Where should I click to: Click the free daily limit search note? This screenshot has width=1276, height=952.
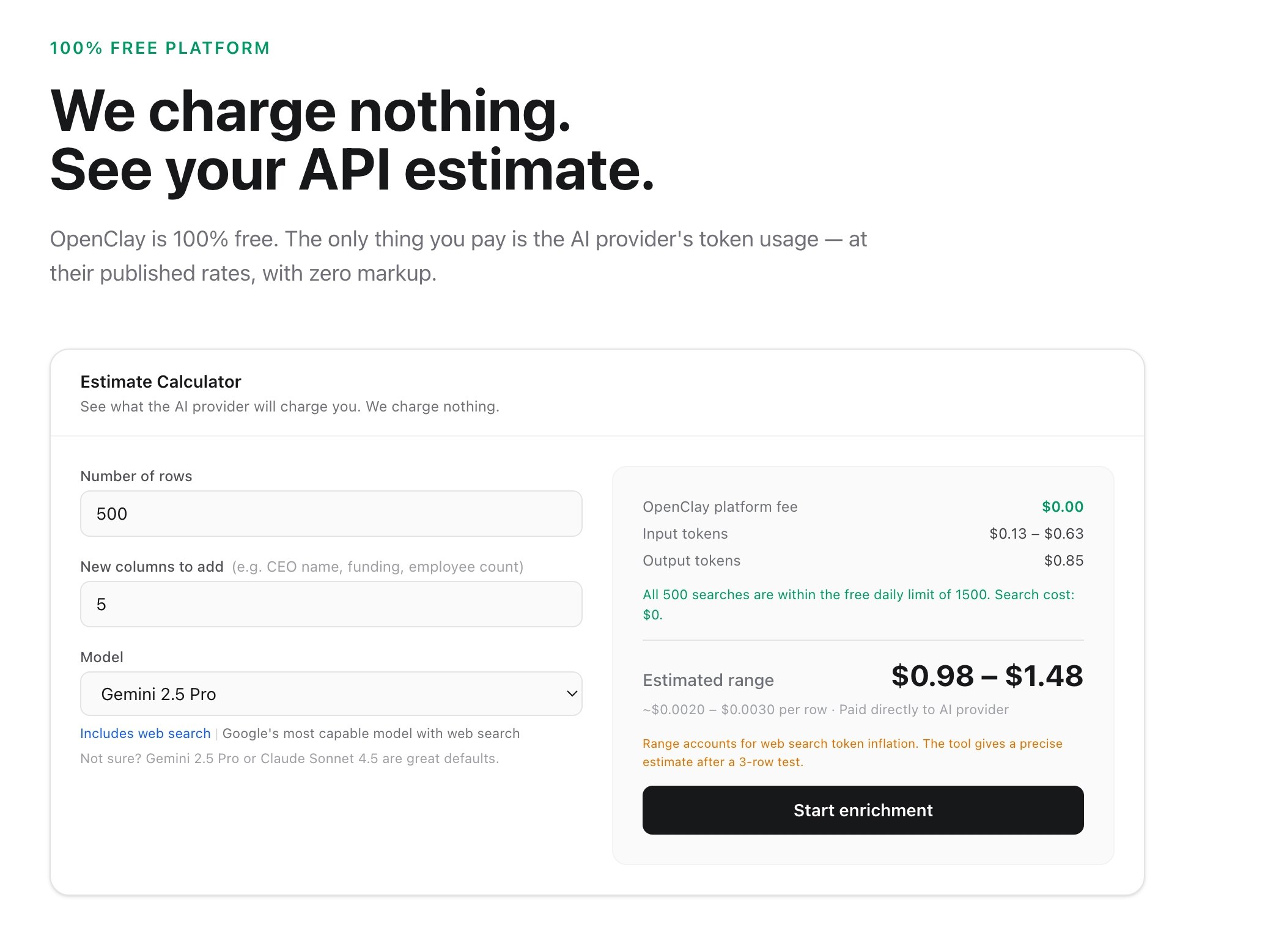click(x=858, y=604)
